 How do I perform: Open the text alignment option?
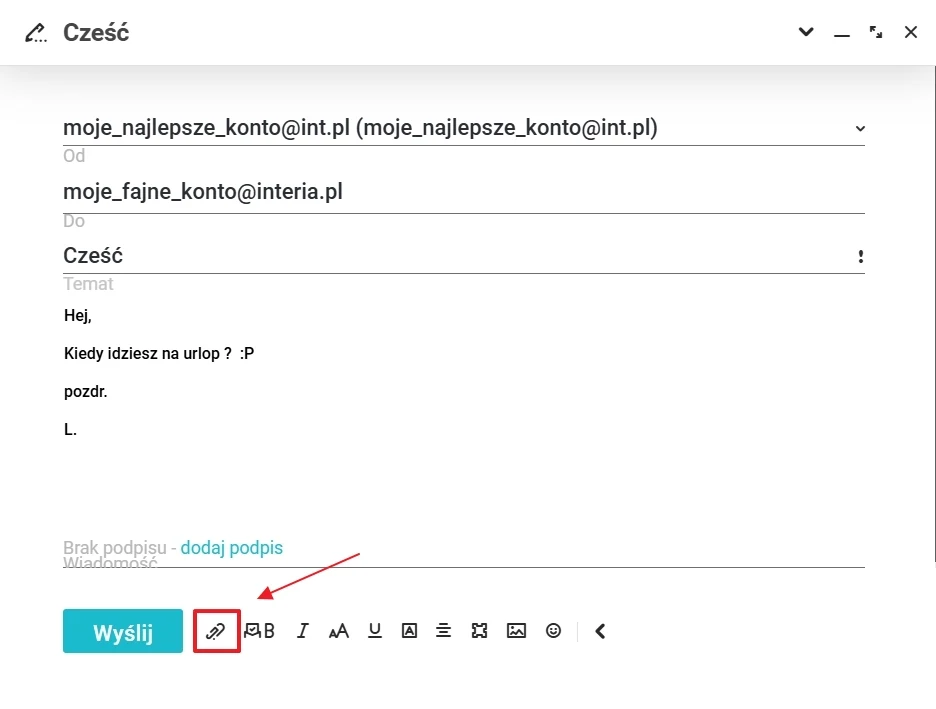(444, 631)
